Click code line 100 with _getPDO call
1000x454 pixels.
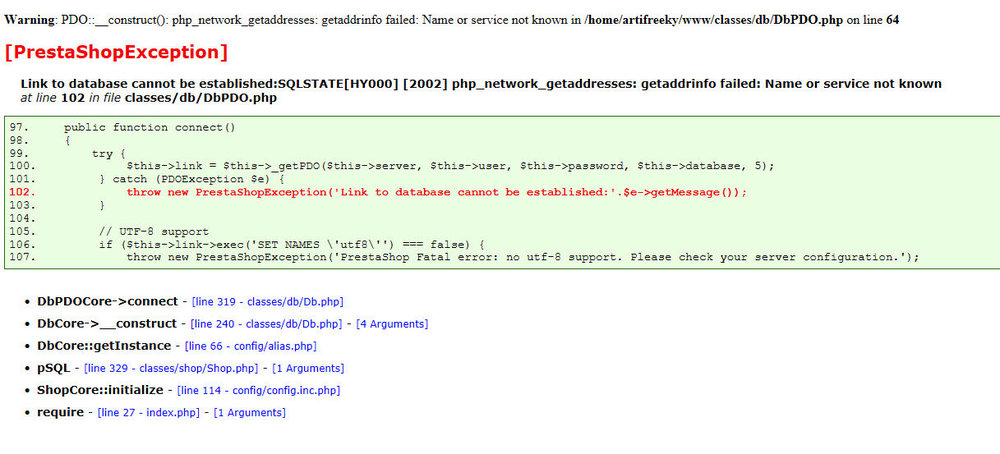[450, 166]
